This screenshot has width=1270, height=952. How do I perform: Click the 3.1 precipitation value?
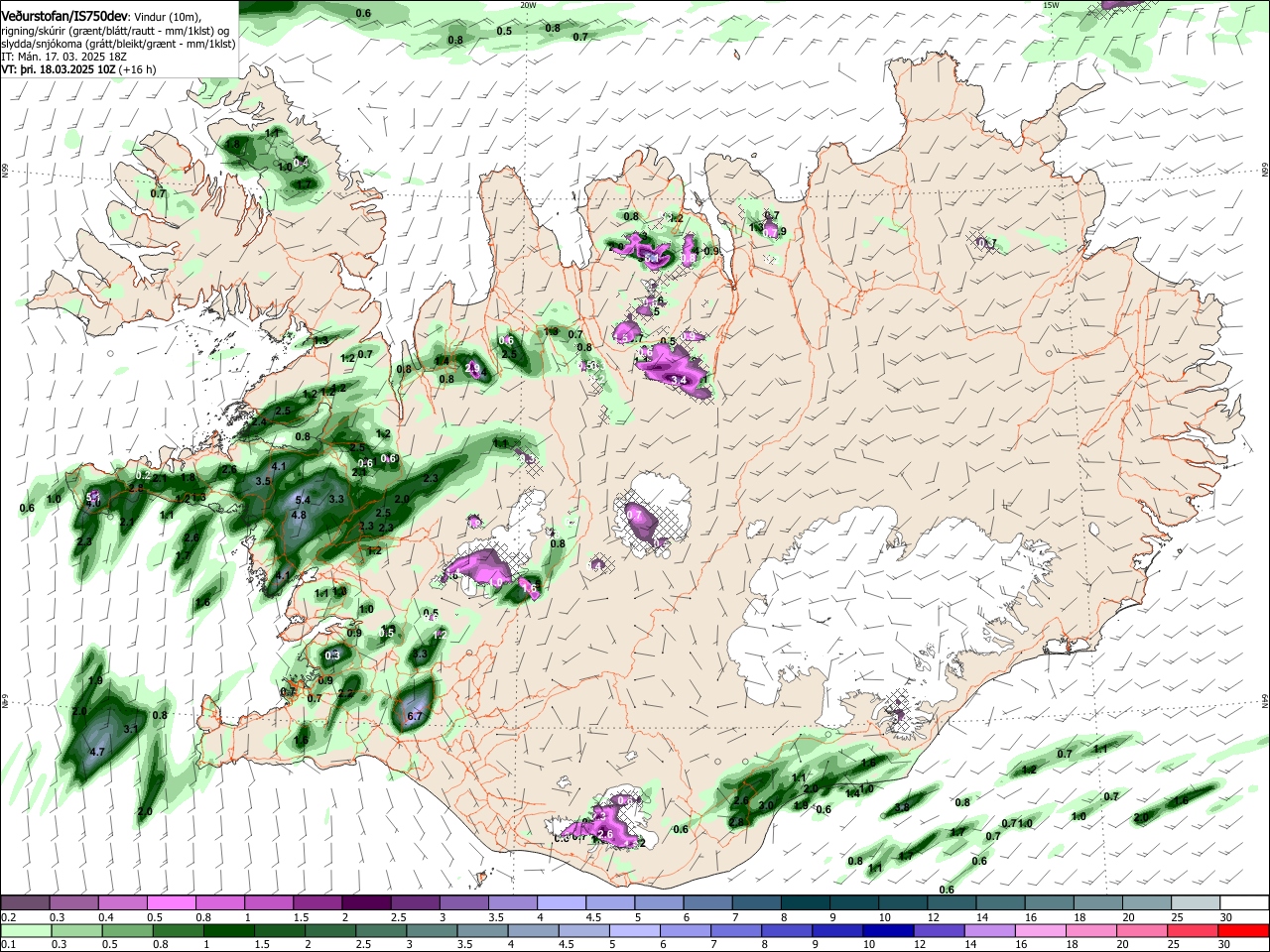click(x=130, y=729)
